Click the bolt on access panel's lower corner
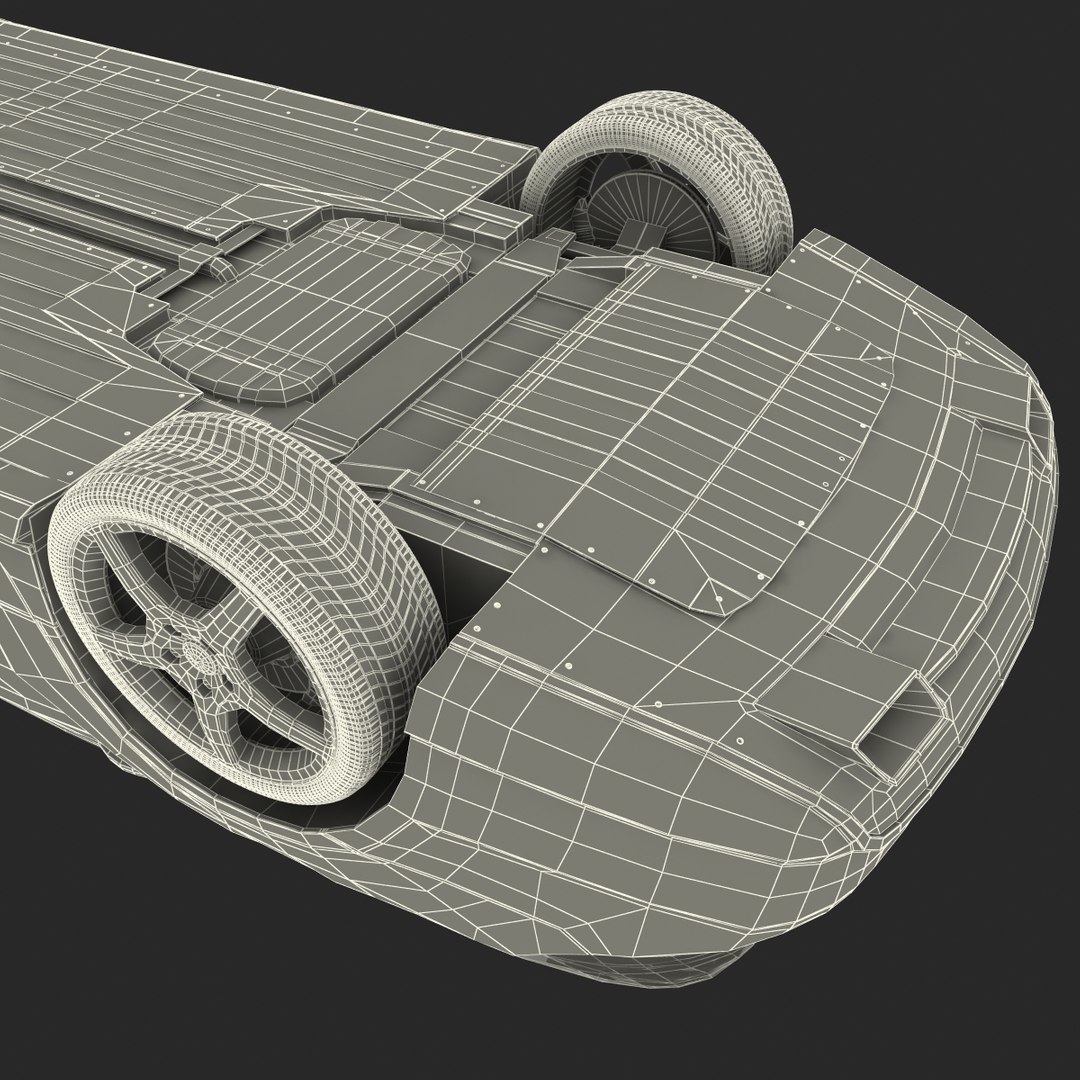The height and width of the screenshot is (1080, 1080). [718, 599]
